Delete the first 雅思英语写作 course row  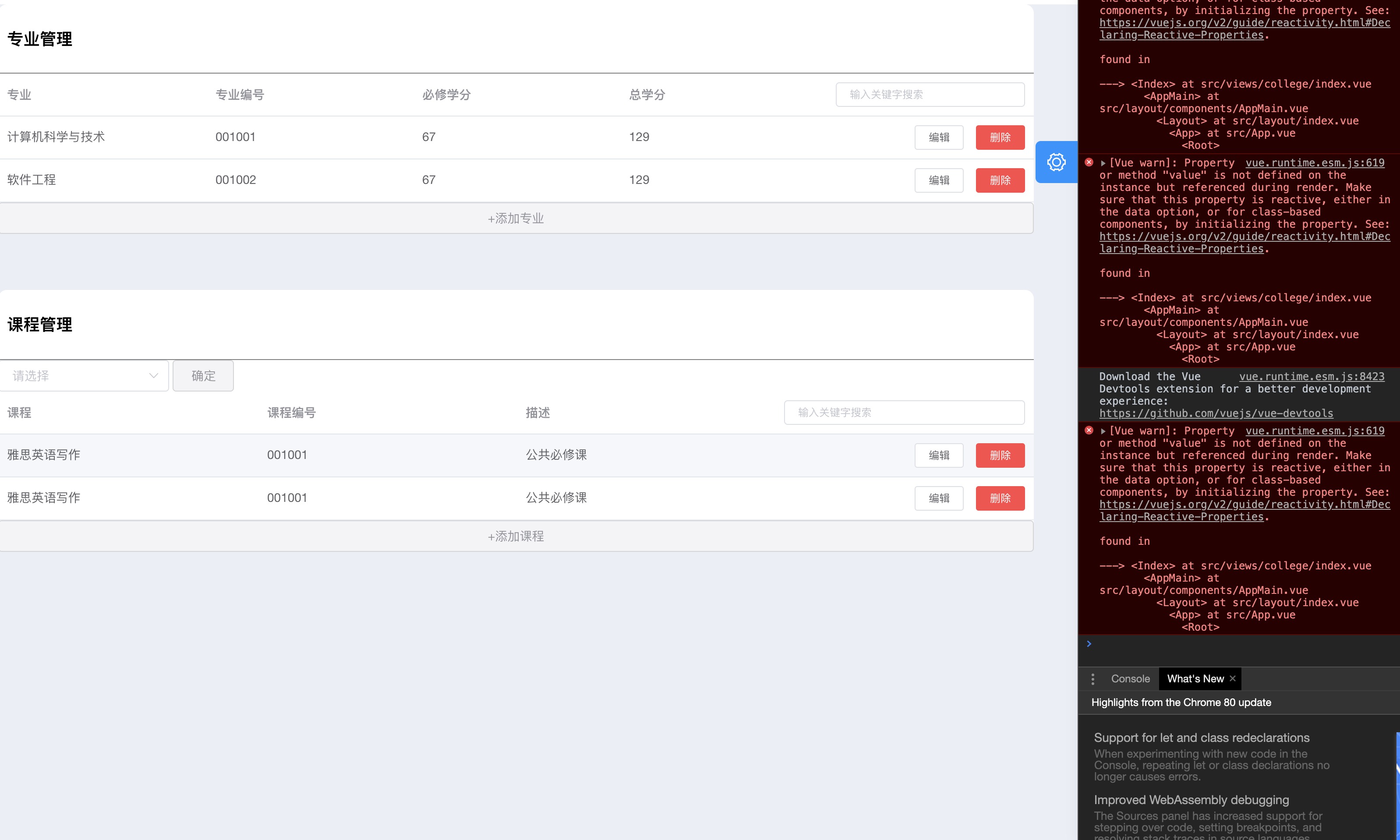coord(1000,455)
